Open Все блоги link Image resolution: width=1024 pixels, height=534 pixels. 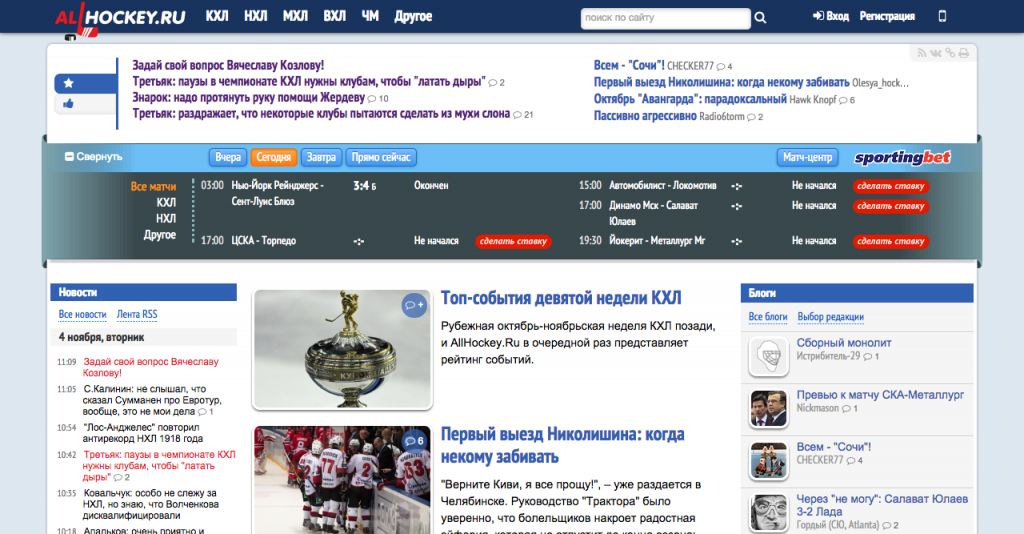pyautogui.click(x=768, y=317)
